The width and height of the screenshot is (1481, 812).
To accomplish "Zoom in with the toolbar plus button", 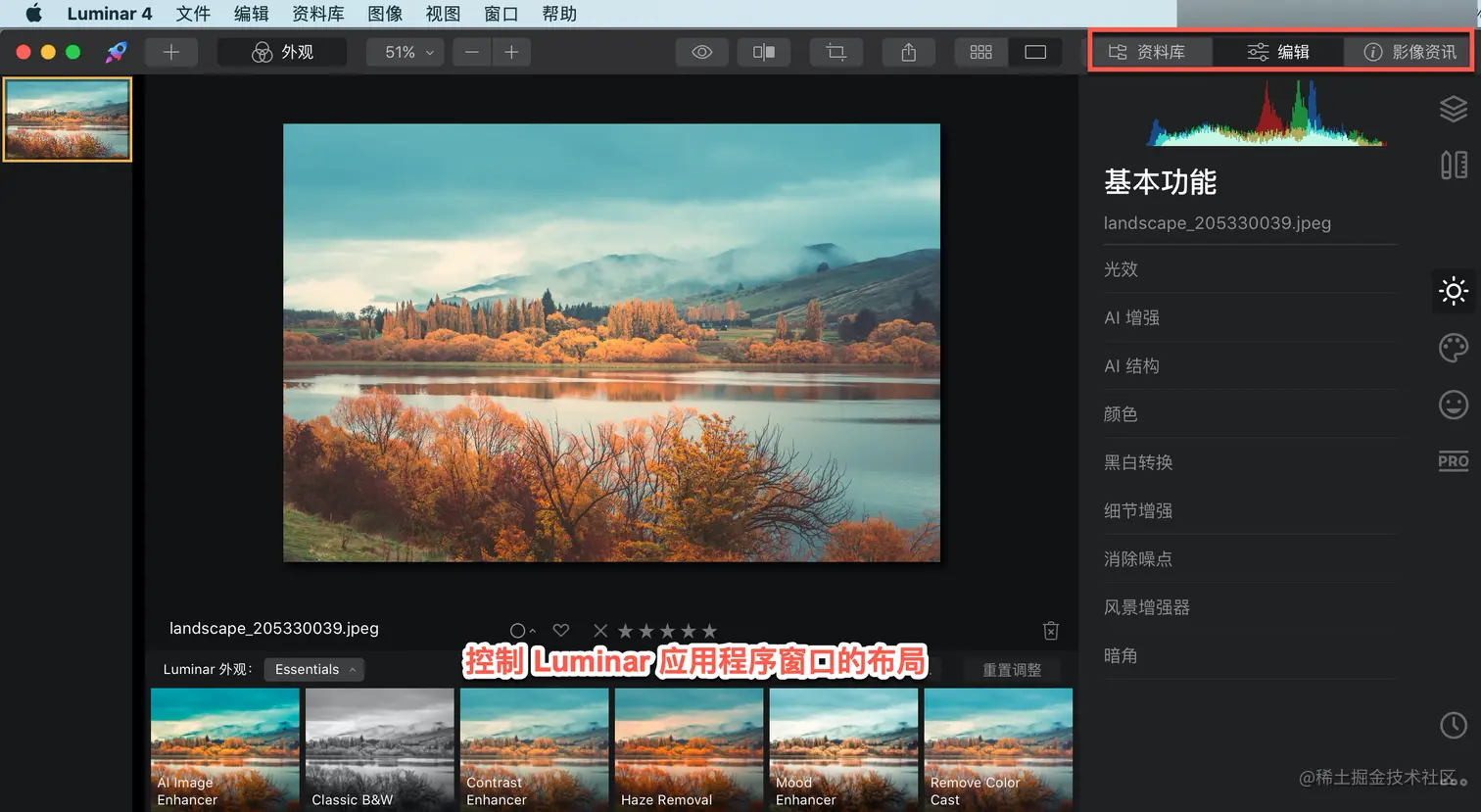I will [x=511, y=52].
